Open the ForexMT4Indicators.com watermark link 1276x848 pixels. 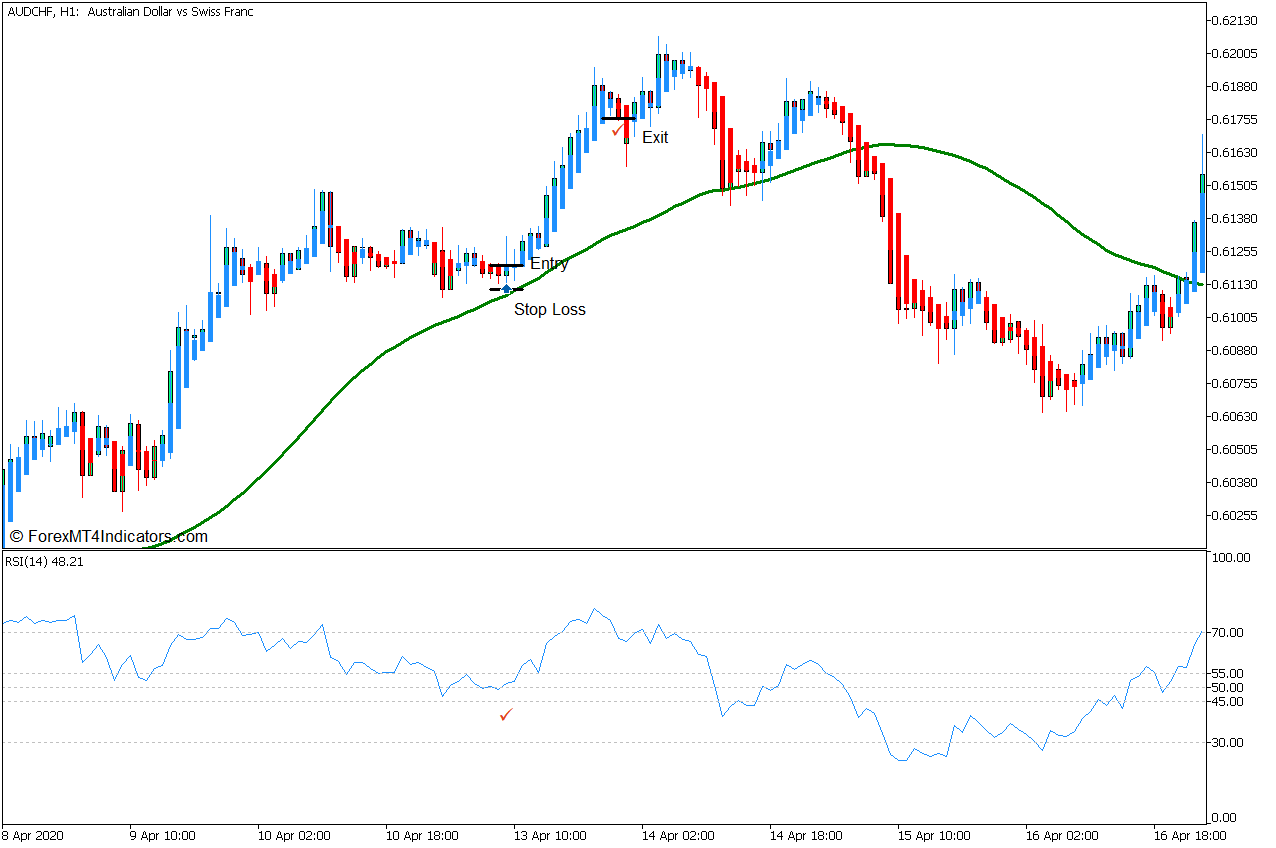(109, 537)
